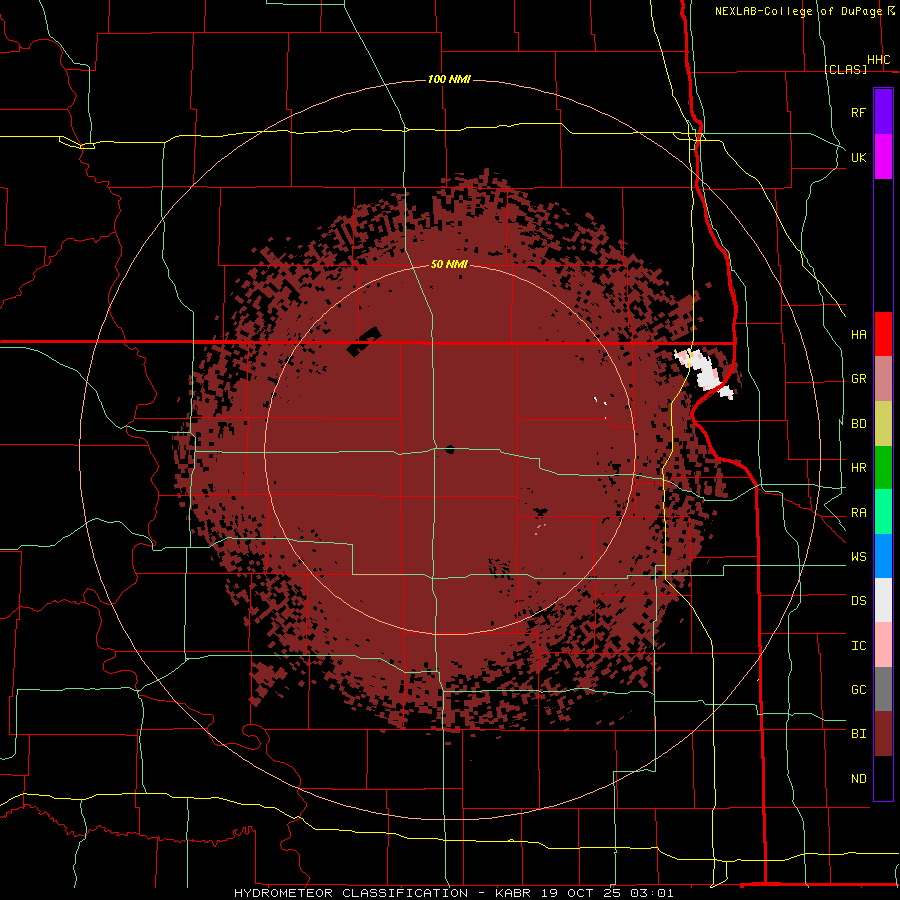Click the HA legend label

coord(858,334)
